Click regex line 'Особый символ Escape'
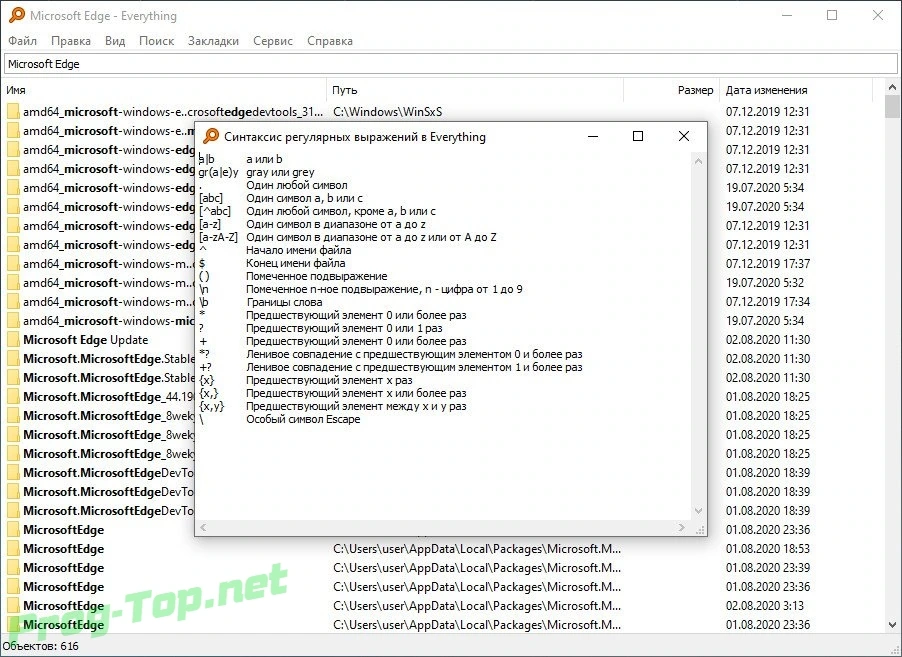902x657 pixels. pyautogui.click(x=303, y=419)
